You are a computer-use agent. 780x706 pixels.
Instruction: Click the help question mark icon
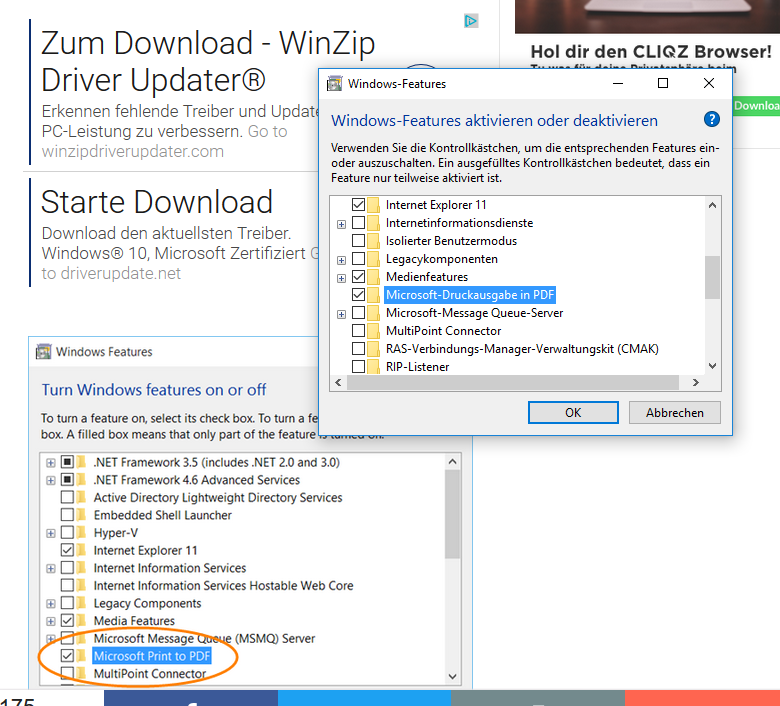[711, 119]
